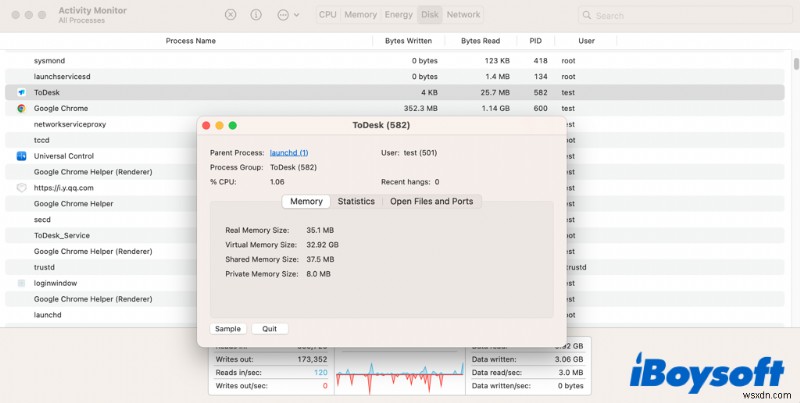
Task: Select the Google Chrome Helper process
Action: (73, 204)
